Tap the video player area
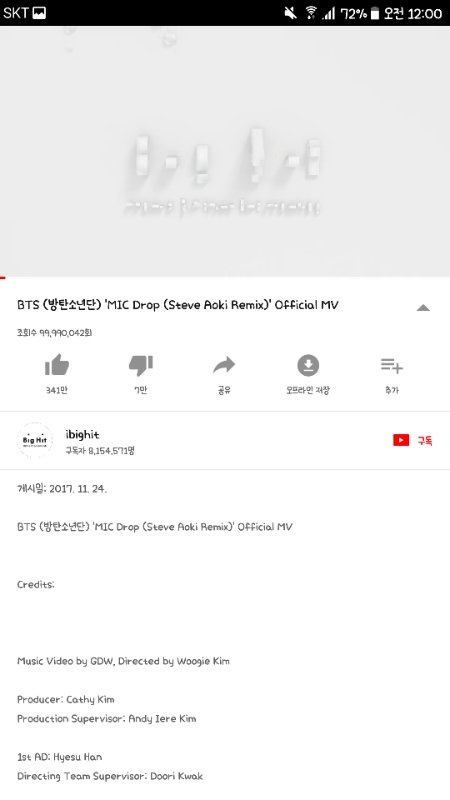450x800 pixels. click(x=225, y=151)
